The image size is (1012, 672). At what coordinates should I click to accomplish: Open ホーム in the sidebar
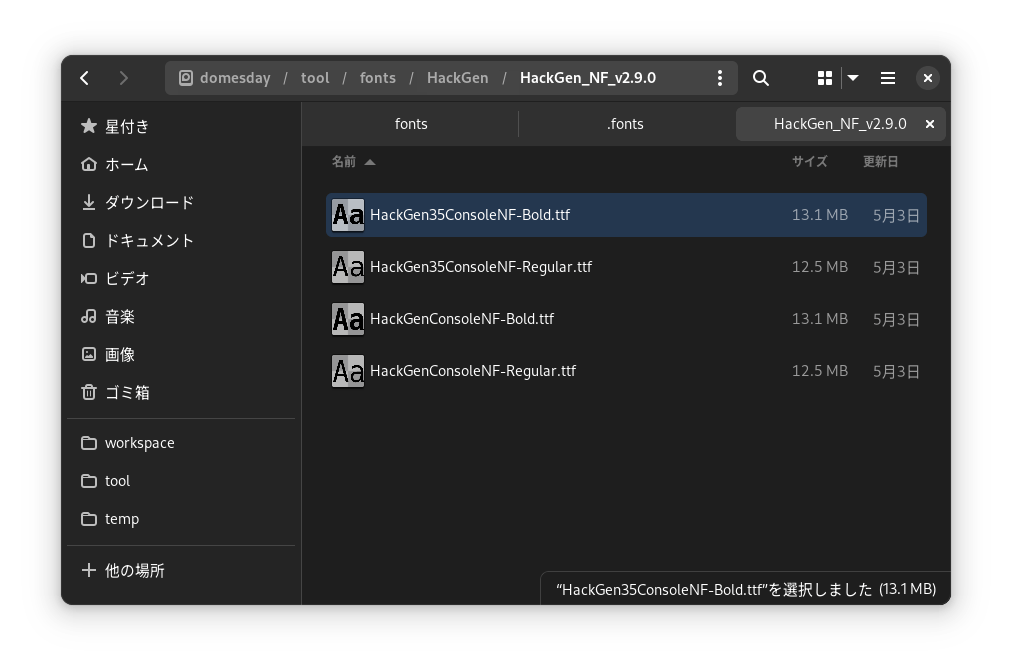181,165
